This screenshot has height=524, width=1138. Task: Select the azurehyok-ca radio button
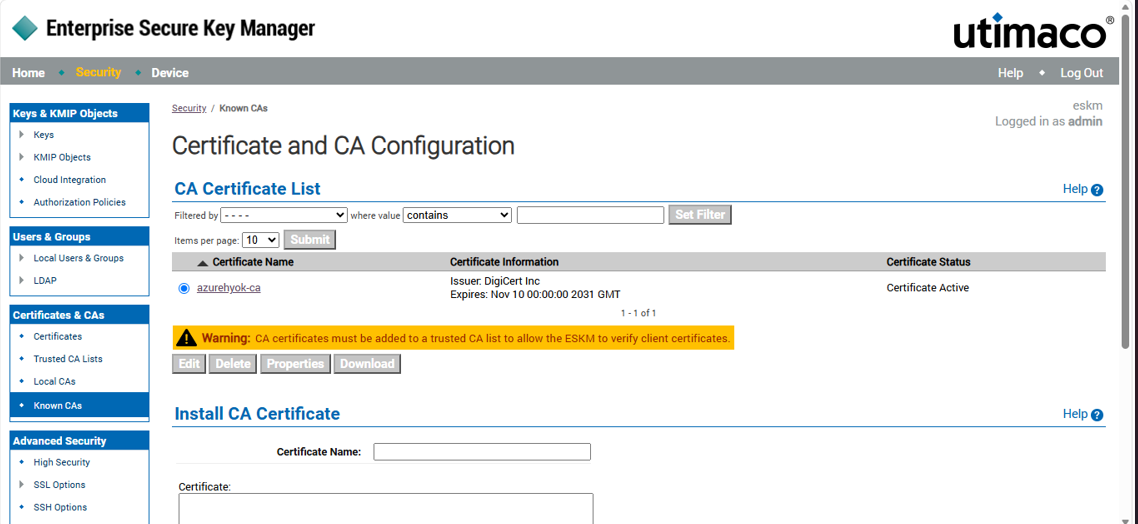point(184,289)
